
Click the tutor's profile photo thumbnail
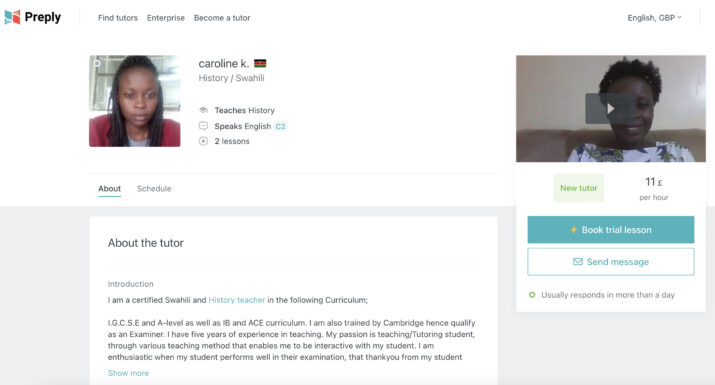tap(135, 101)
